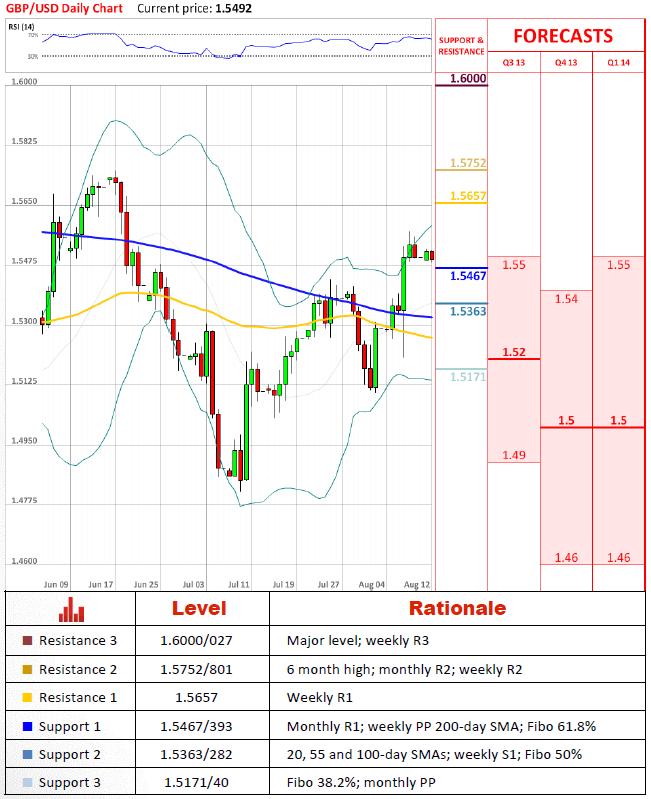The image size is (651, 799).
Task: Click the Q4 13 forecast high 1.54
Action: [x=566, y=299]
